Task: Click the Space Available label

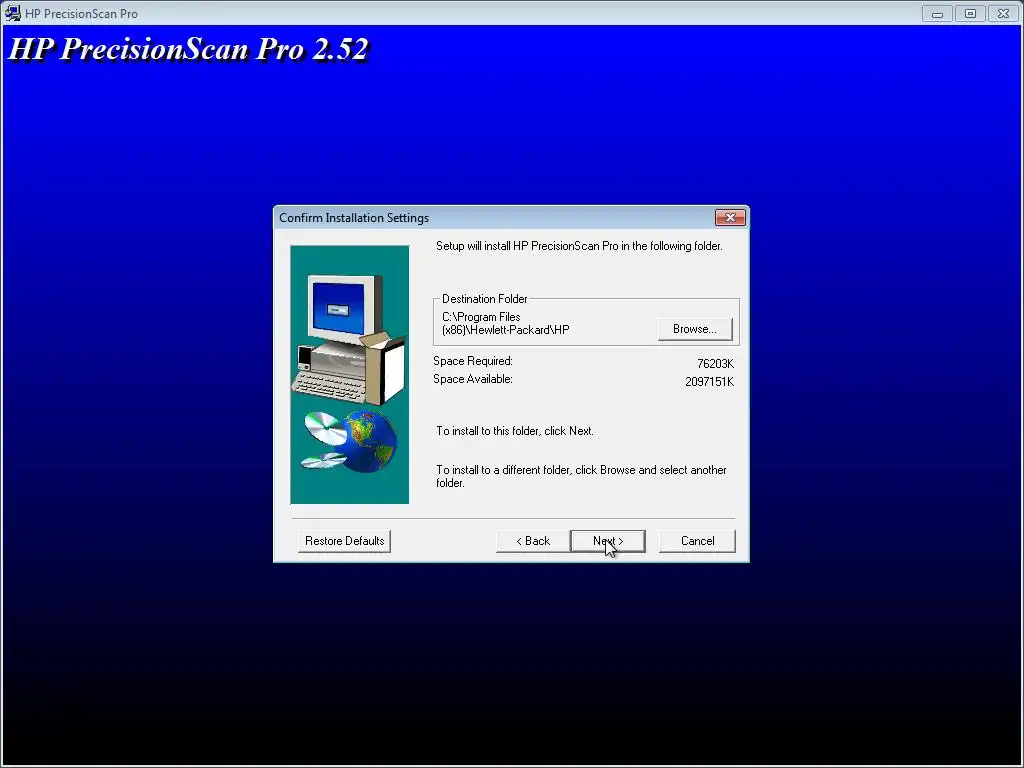Action: 473,379
